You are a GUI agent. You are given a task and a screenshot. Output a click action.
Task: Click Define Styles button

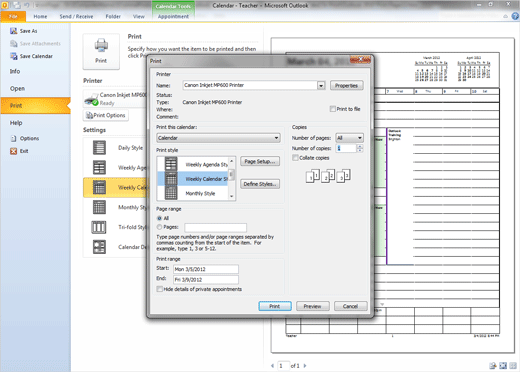tap(260, 184)
